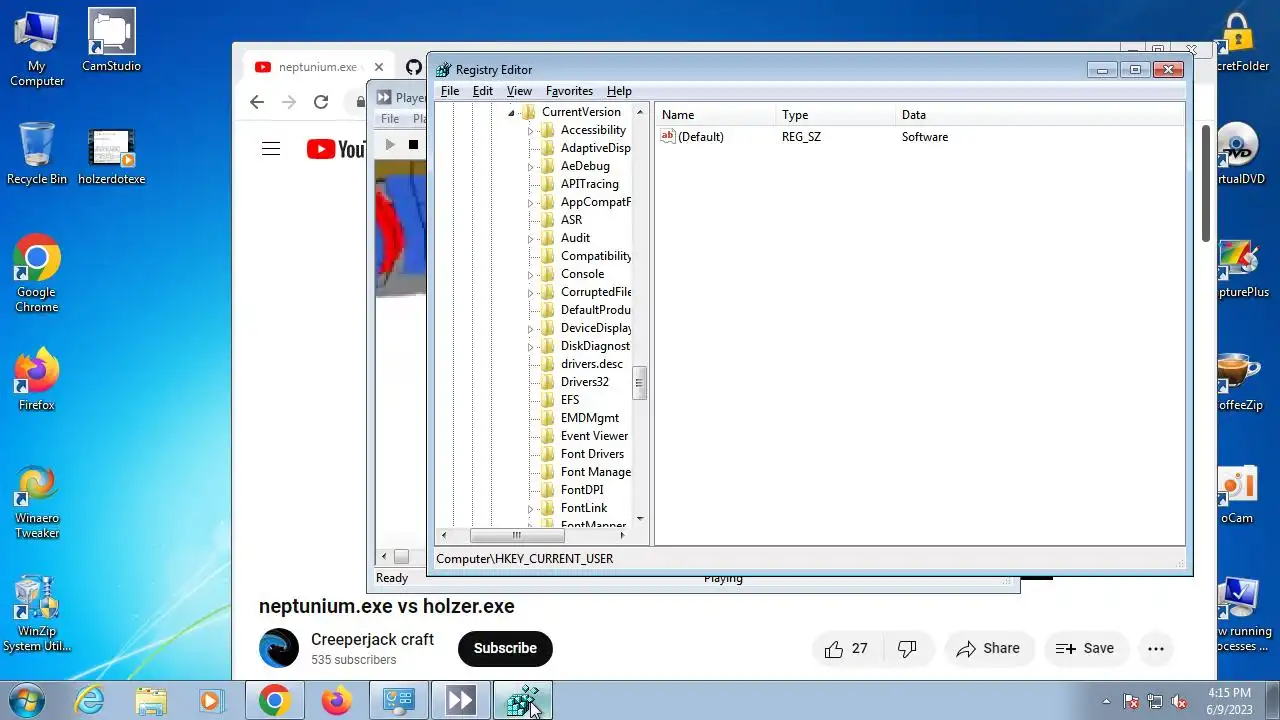Expand the Accessibility registry key

531,131
